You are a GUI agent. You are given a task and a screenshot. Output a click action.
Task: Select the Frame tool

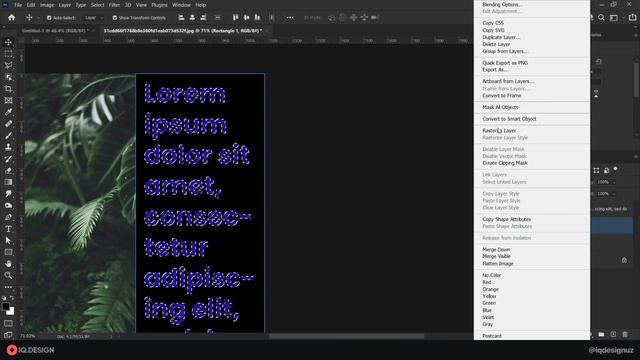coord(8,100)
